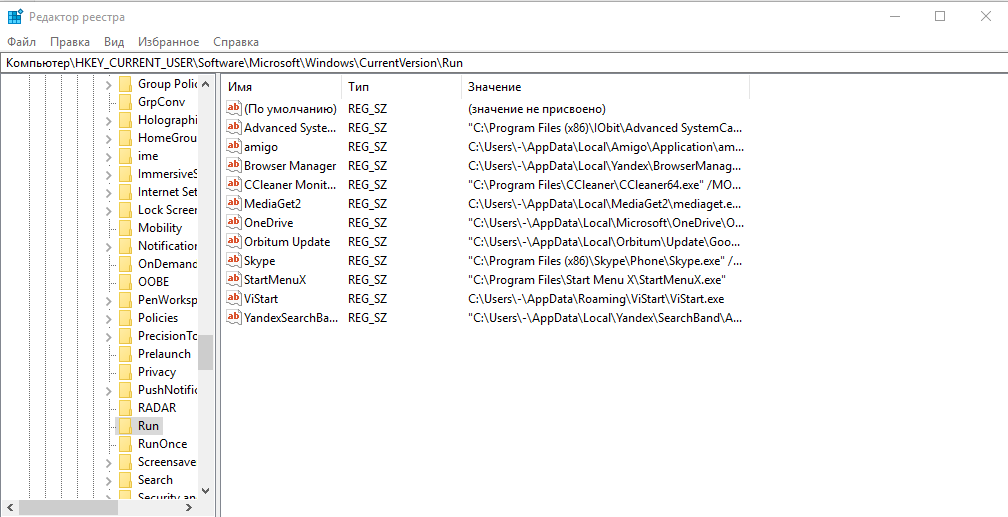Image resolution: width=1008 pixels, height=517 pixels.
Task: Click the (значение не присвоено) value
Action: point(537,109)
